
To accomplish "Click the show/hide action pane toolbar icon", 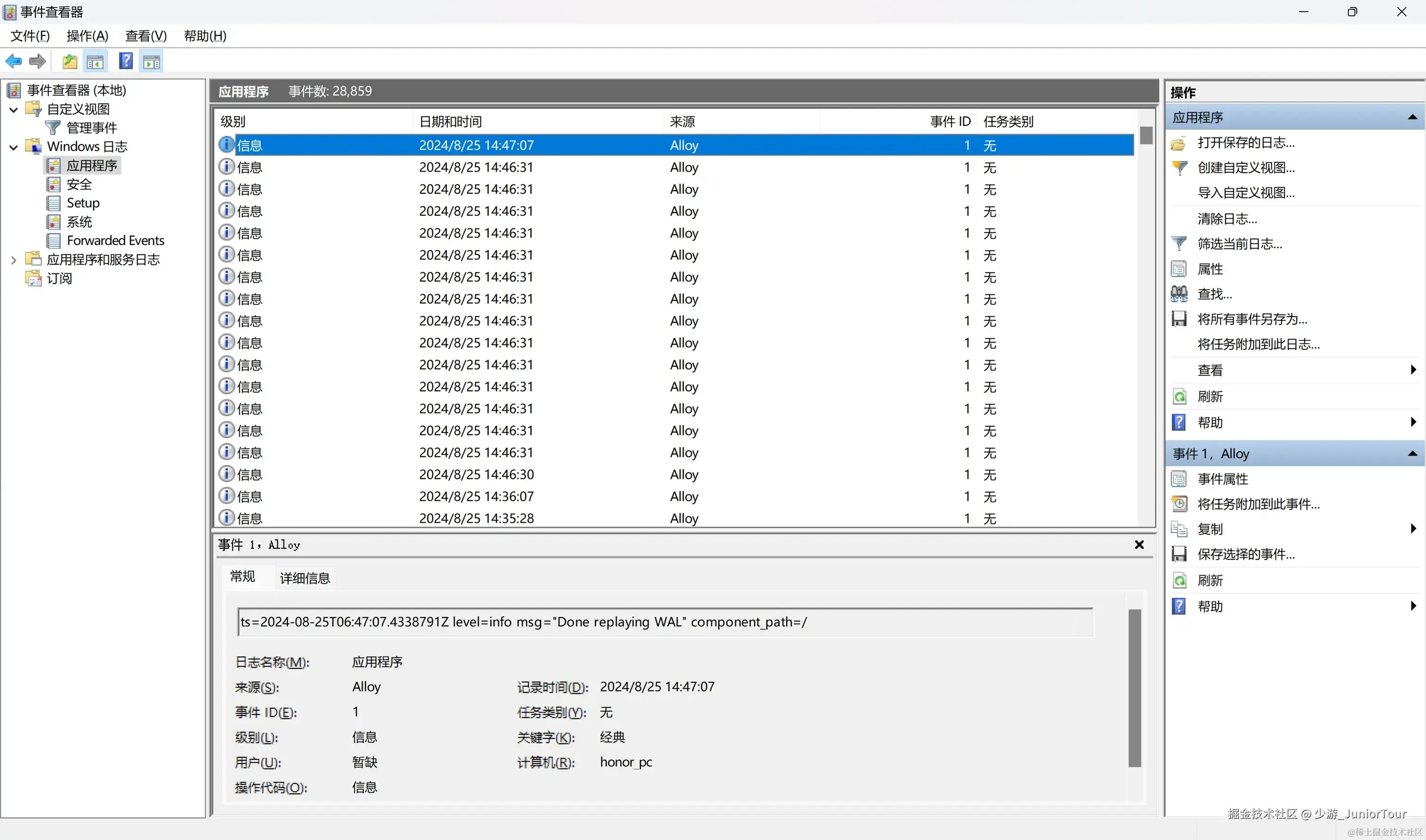I will (151, 61).
